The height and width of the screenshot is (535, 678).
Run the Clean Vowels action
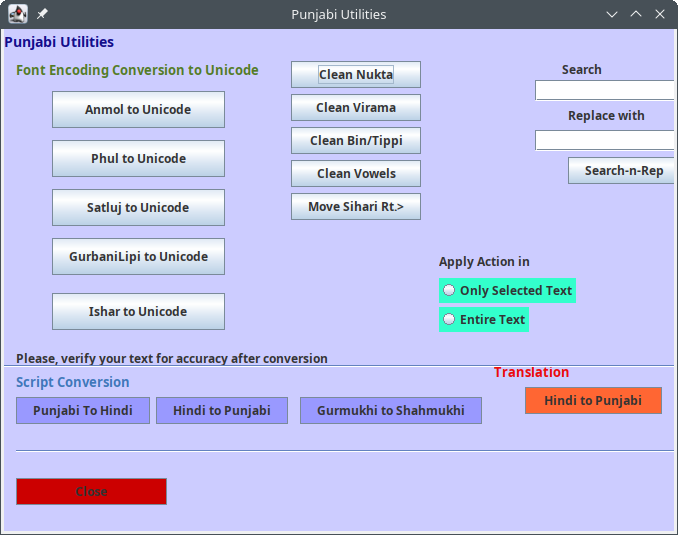point(356,173)
